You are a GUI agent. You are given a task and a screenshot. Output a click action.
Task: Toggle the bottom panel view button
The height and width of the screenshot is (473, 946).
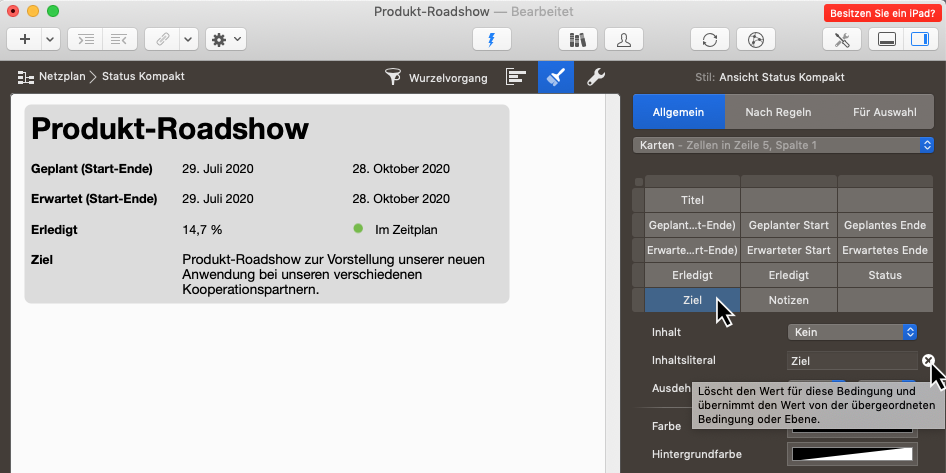coord(885,39)
